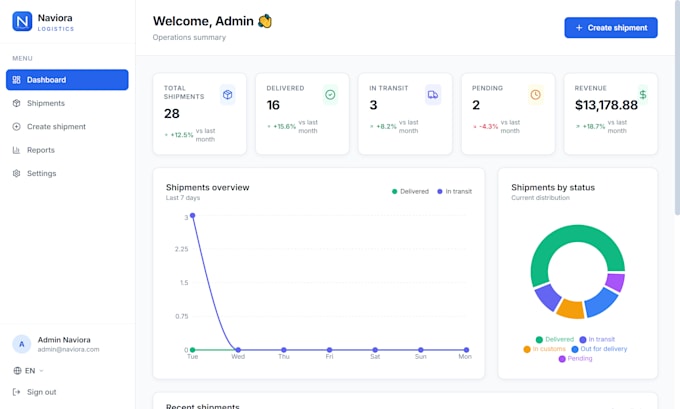The height and width of the screenshot is (409, 680).
Task: Toggle In customs legend entry
Action: 545,349
